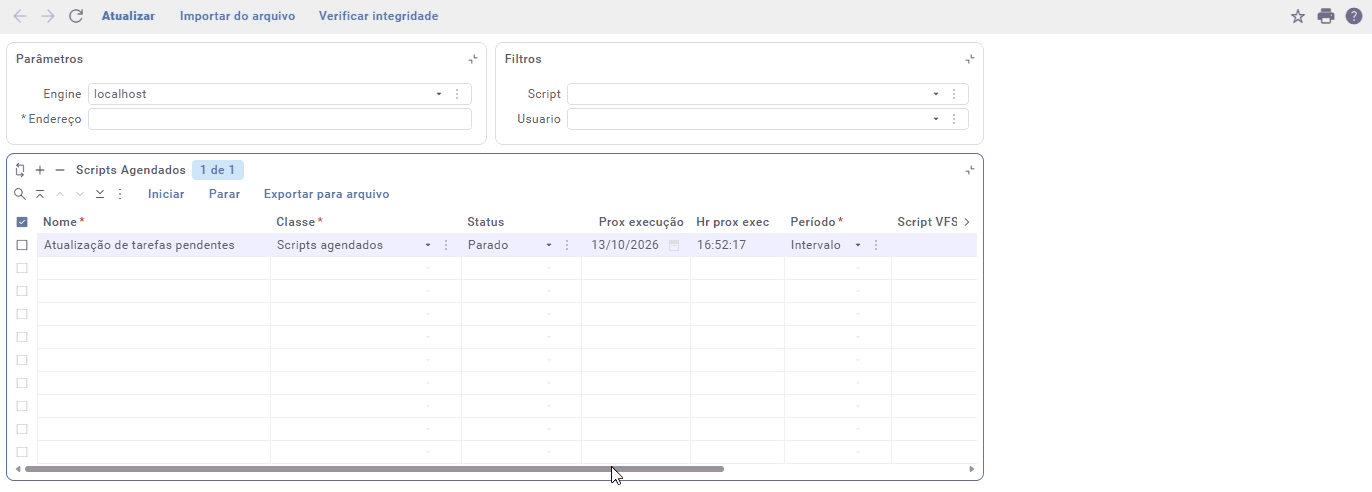Click Atualizar in the top toolbar

click(x=128, y=16)
